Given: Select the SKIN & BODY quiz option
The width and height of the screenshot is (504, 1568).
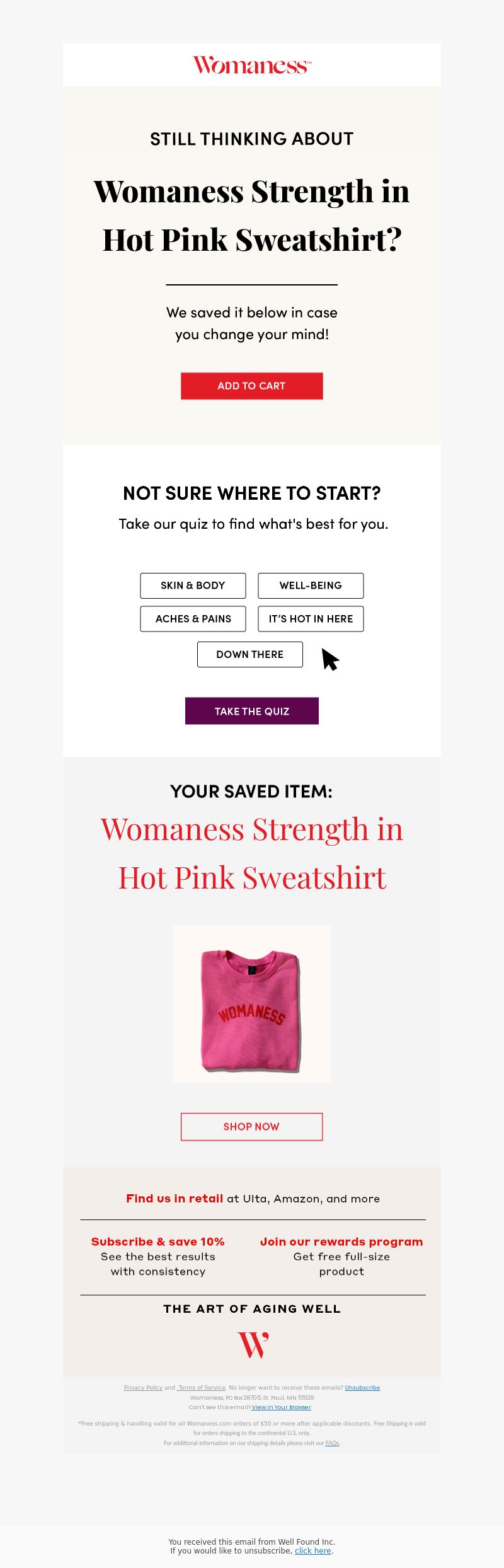Looking at the screenshot, I should [x=193, y=585].
